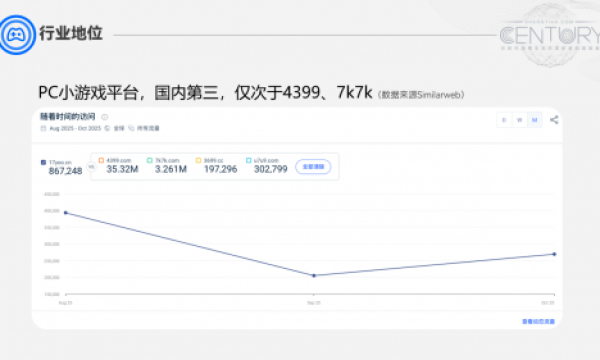Click the 35.32M value under 4399.com
600x360 pixels.
point(122,169)
